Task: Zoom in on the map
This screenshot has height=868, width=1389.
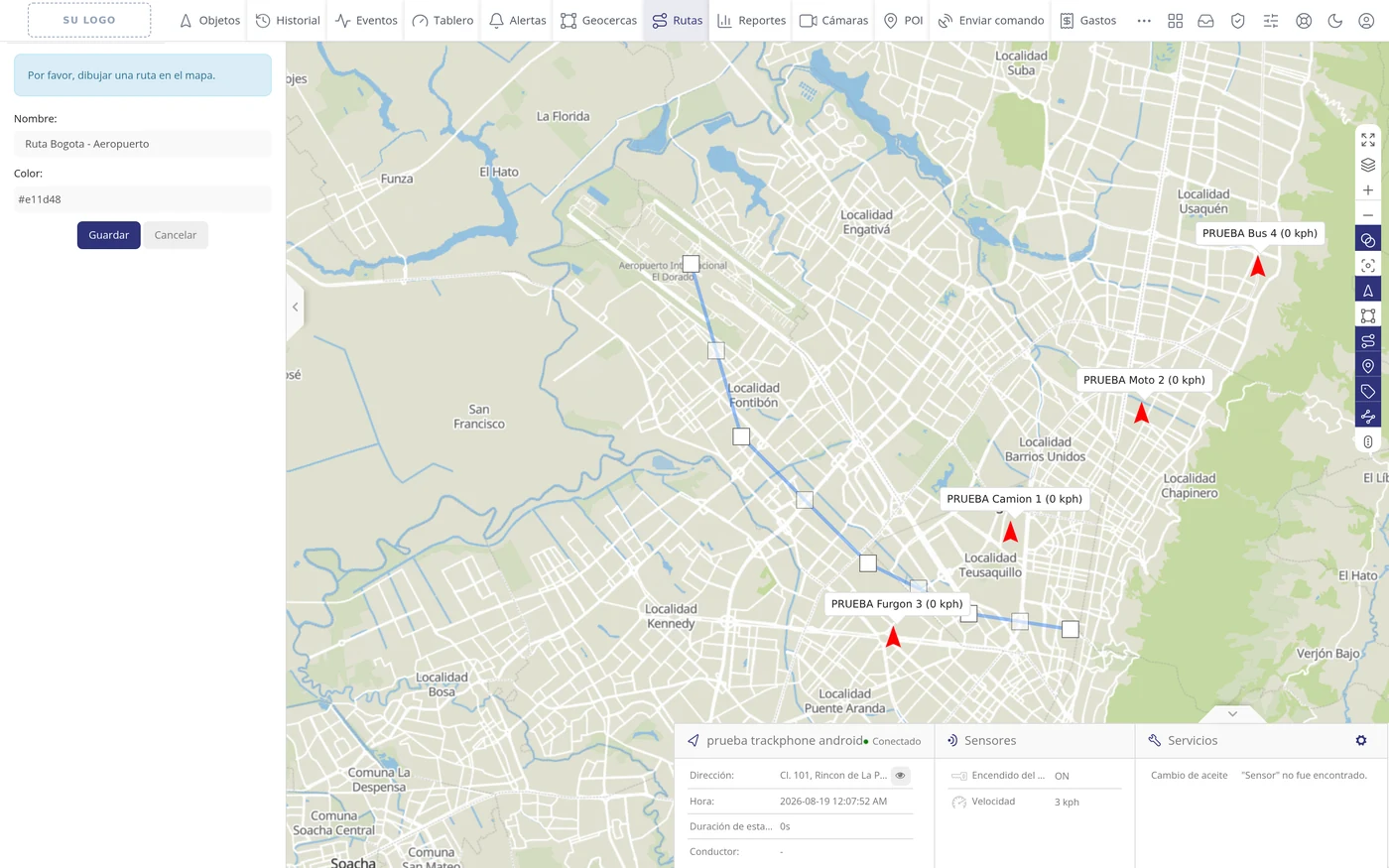Action: tap(1368, 190)
